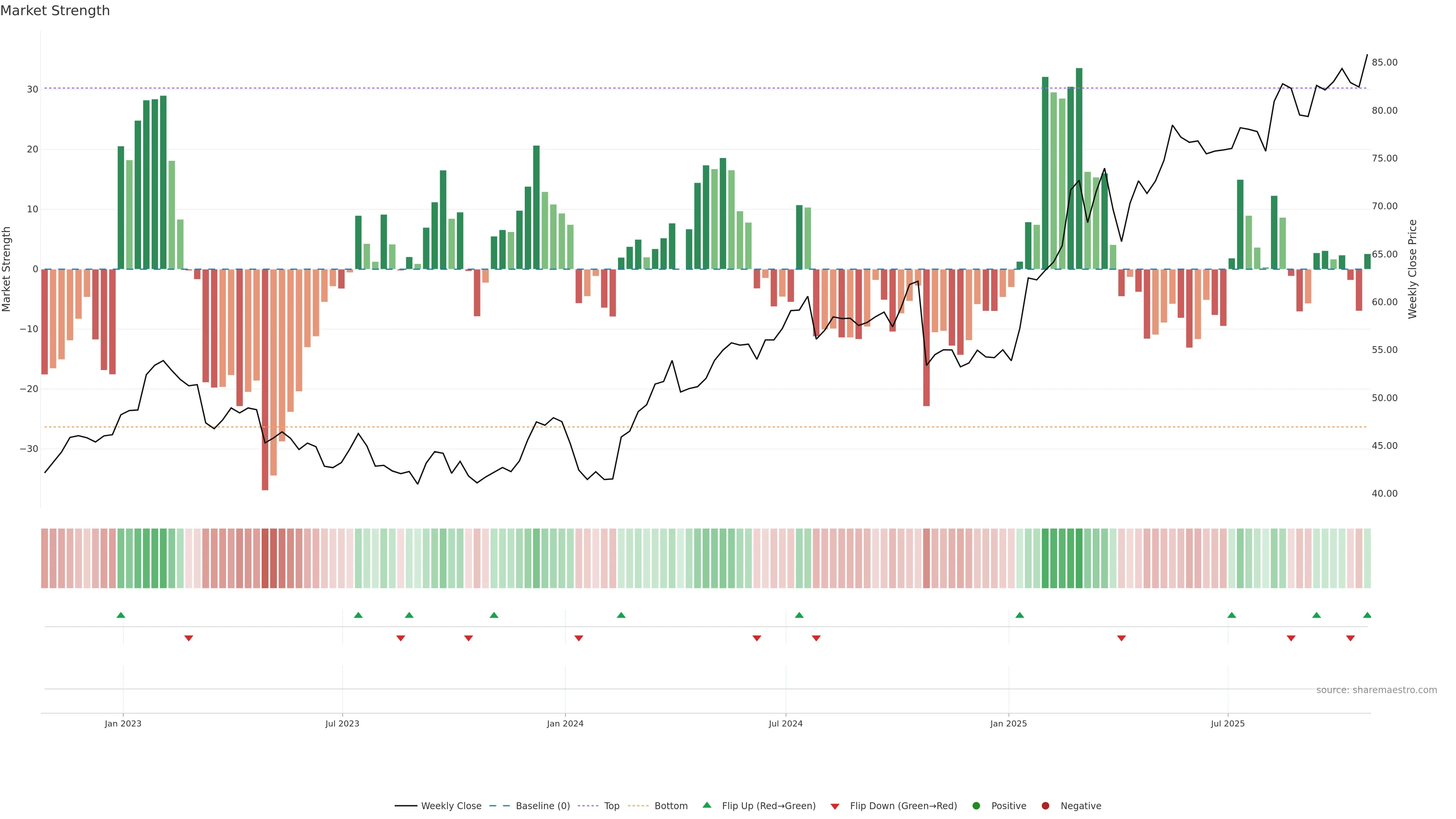Image resolution: width=1456 pixels, height=819 pixels.
Task: Click the red flip-down marker just after Jan 2024
Action: point(578,638)
